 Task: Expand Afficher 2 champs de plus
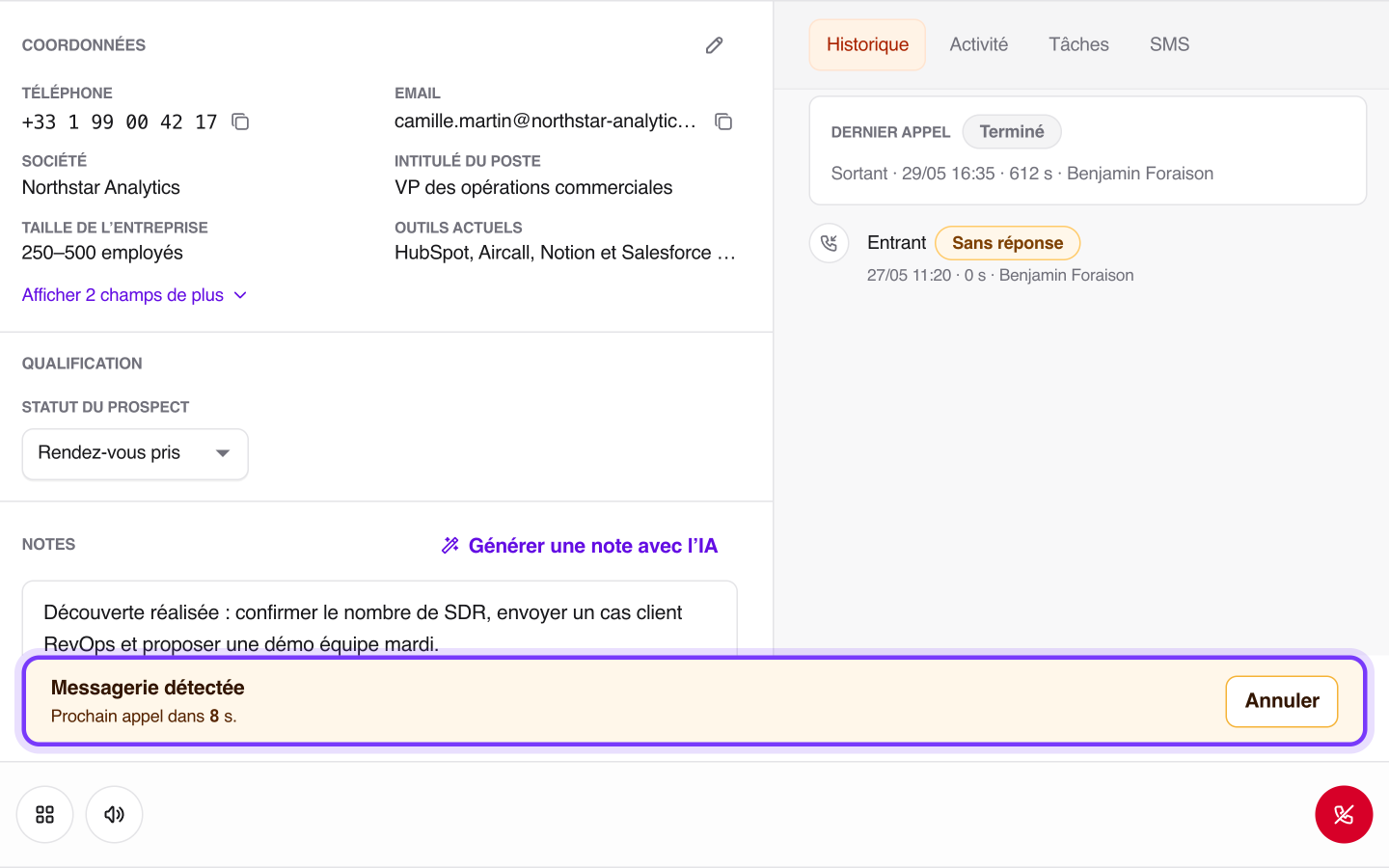pos(134,295)
